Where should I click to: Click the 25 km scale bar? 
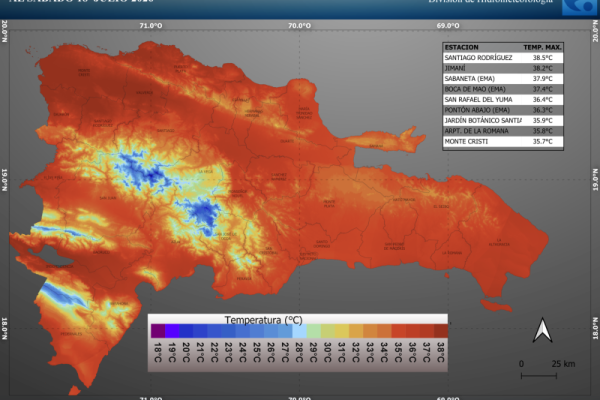(539, 376)
